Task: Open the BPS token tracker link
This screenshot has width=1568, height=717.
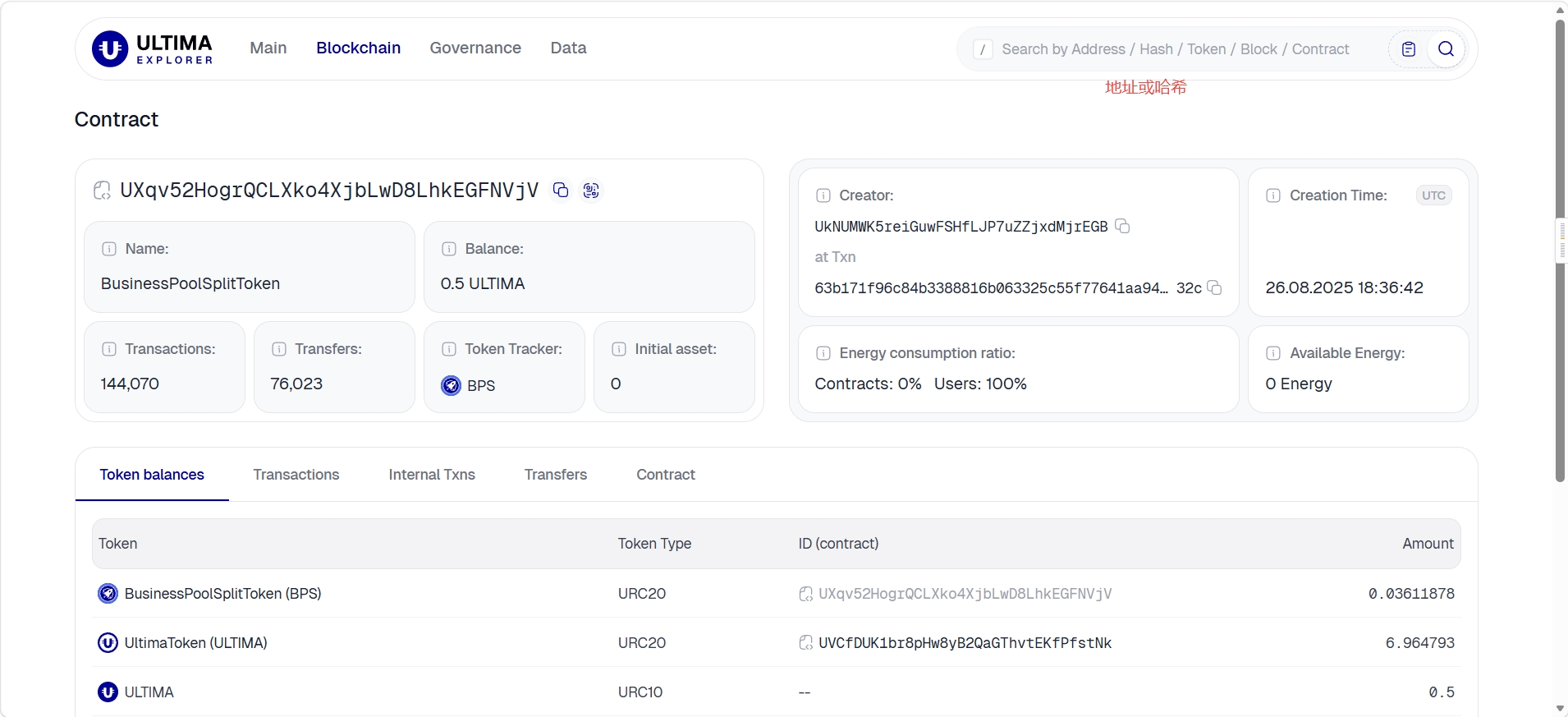Action: [x=481, y=386]
